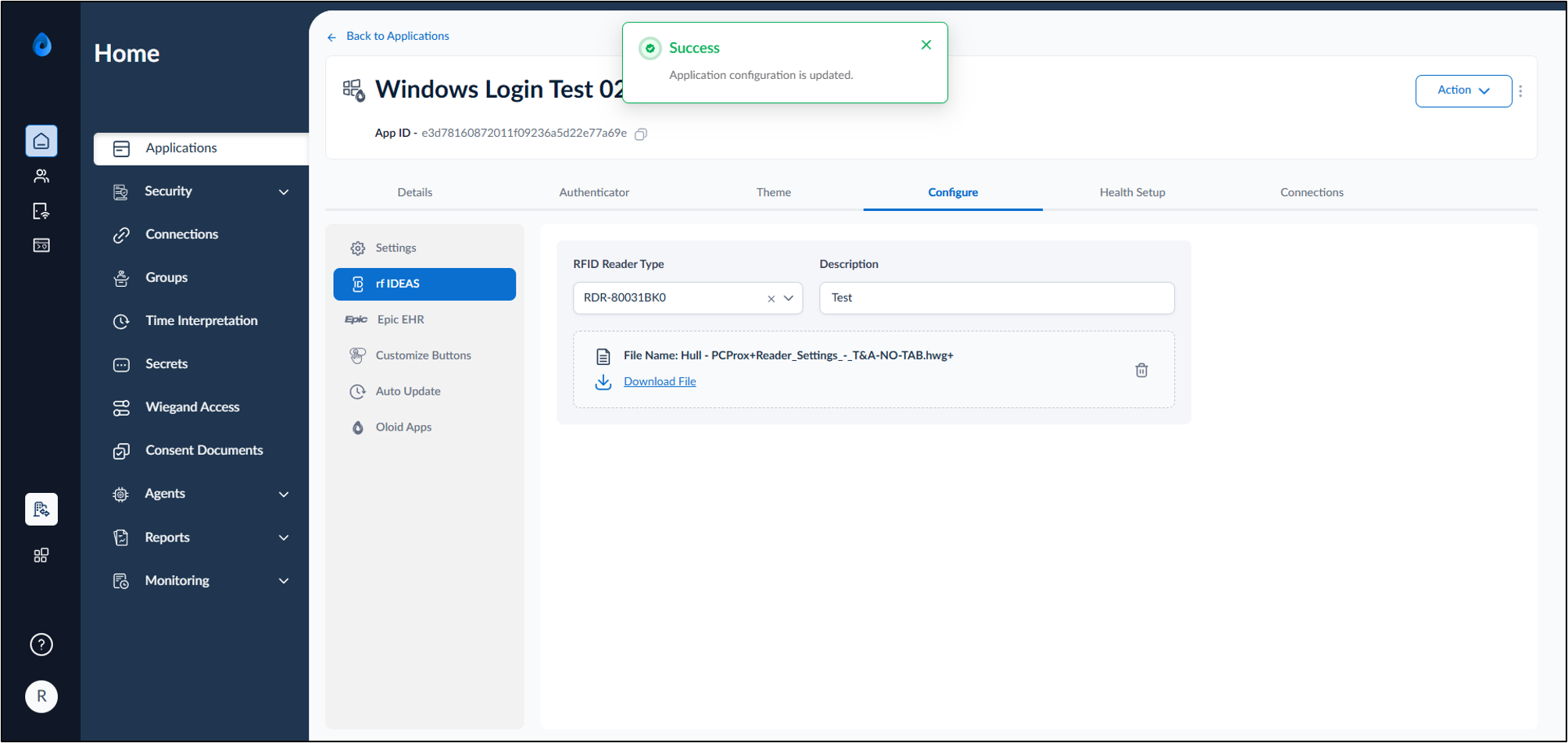
Task: Click the application icon beside the title
Action: pos(354,91)
